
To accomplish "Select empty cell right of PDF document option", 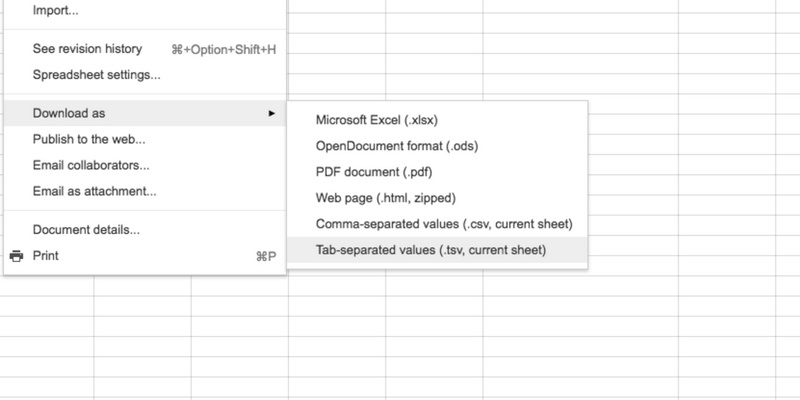I will coord(630,171).
